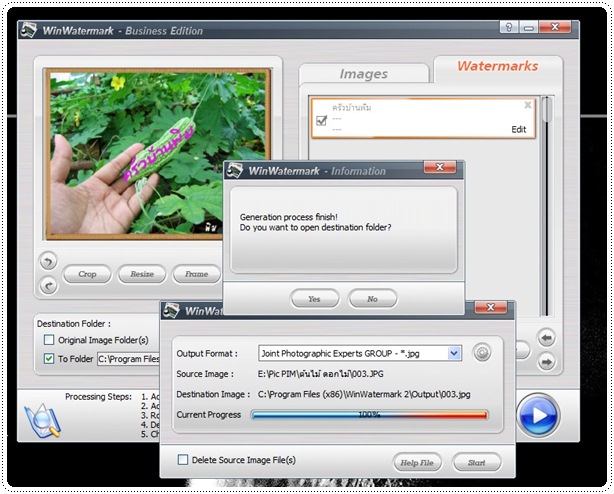Click the main window help question icon
Viewport: 614px width, 494px height.
pyautogui.click(x=509, y=27)
